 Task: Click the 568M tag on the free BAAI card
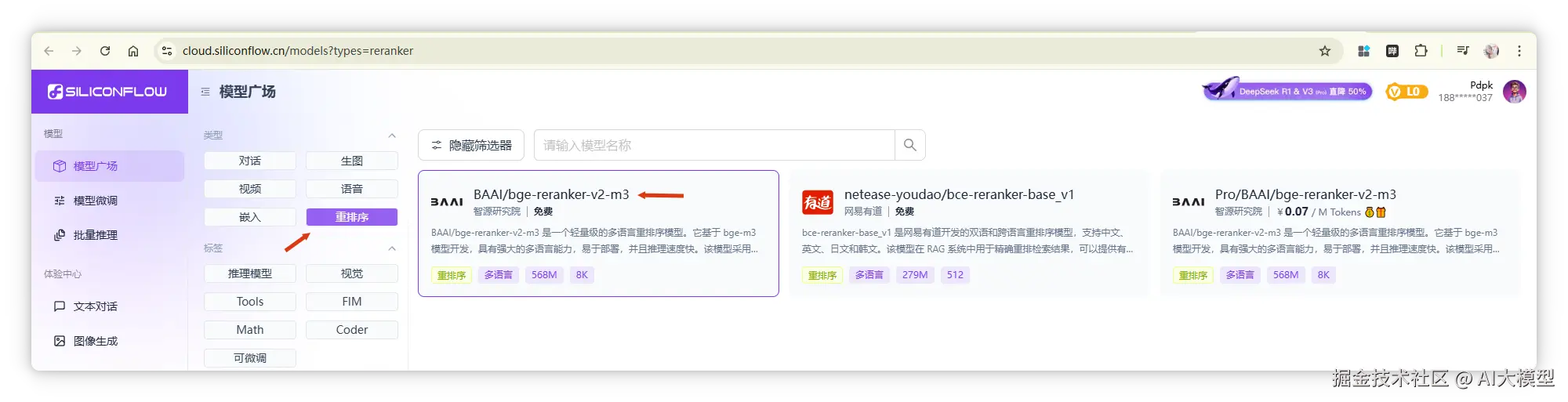pos(544,275)
